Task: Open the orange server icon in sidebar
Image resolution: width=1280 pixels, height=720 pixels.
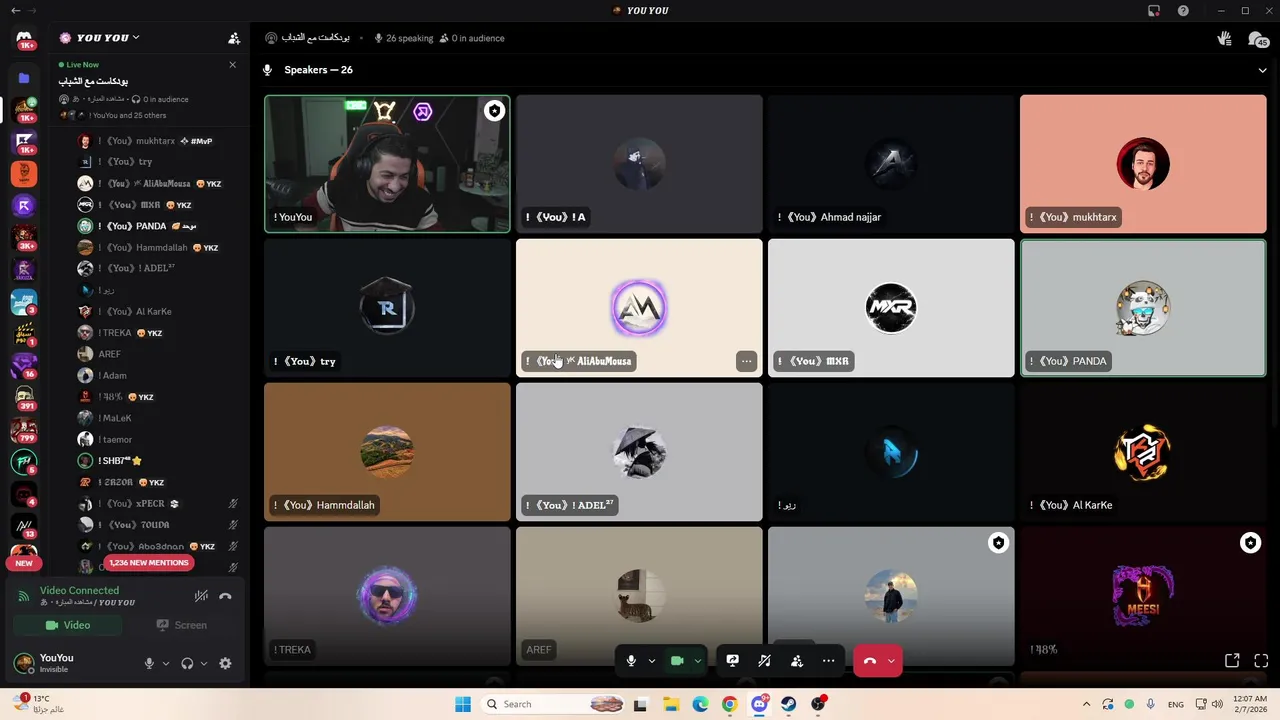Action: click(24, 173)
